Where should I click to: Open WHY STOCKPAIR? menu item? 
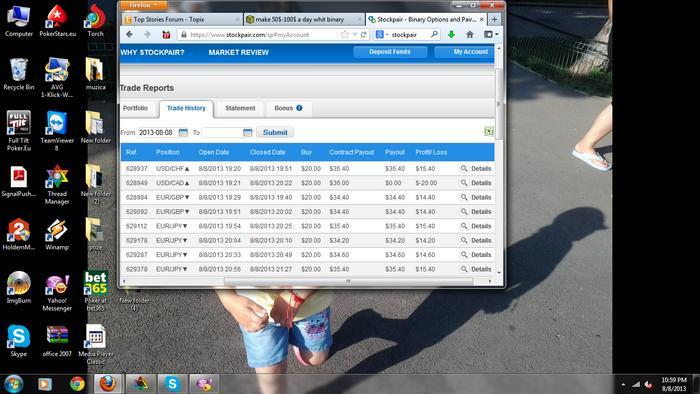(152, 52)
